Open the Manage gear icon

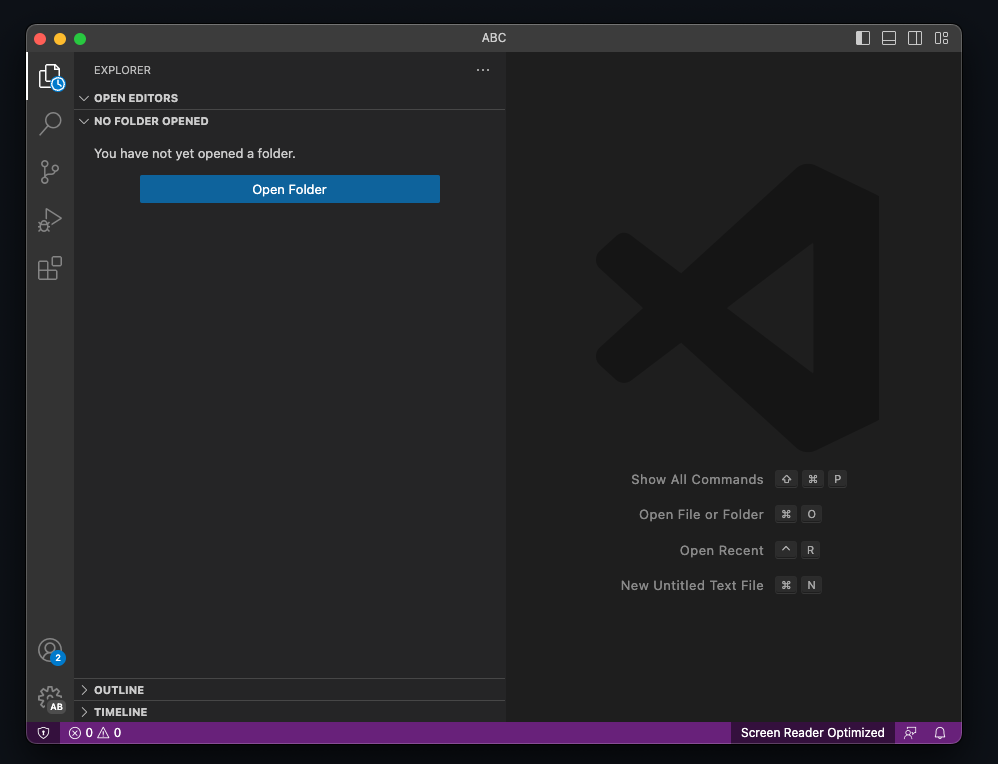50,698
